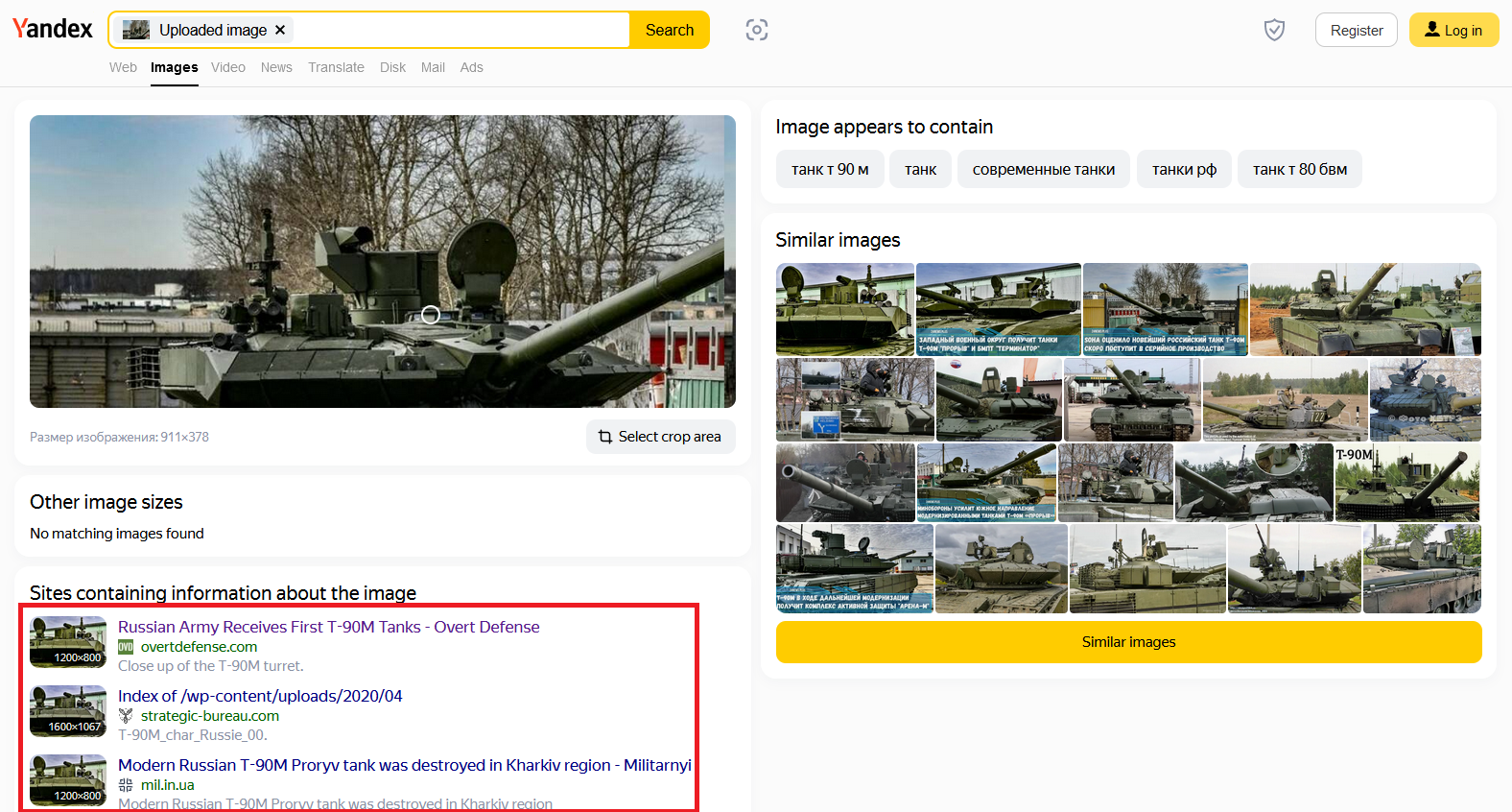Select the 'танк т 90 м' tag

point(830,169)
